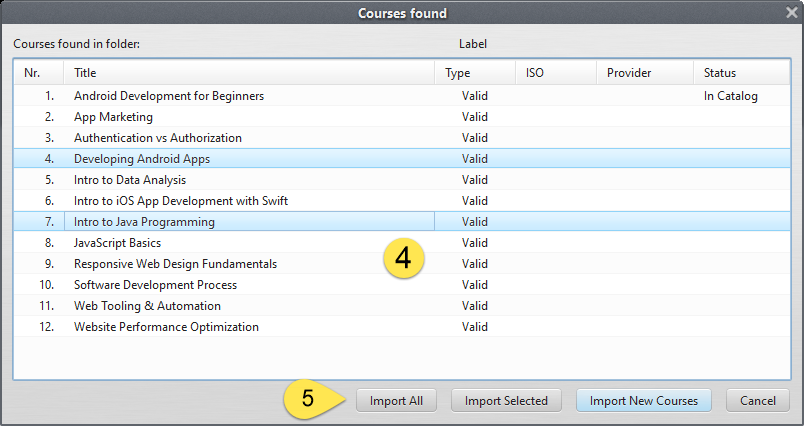The width and height of the screenshot is (804, 426).
Task: Click the Import All button
Action: (x=396, y=400)
